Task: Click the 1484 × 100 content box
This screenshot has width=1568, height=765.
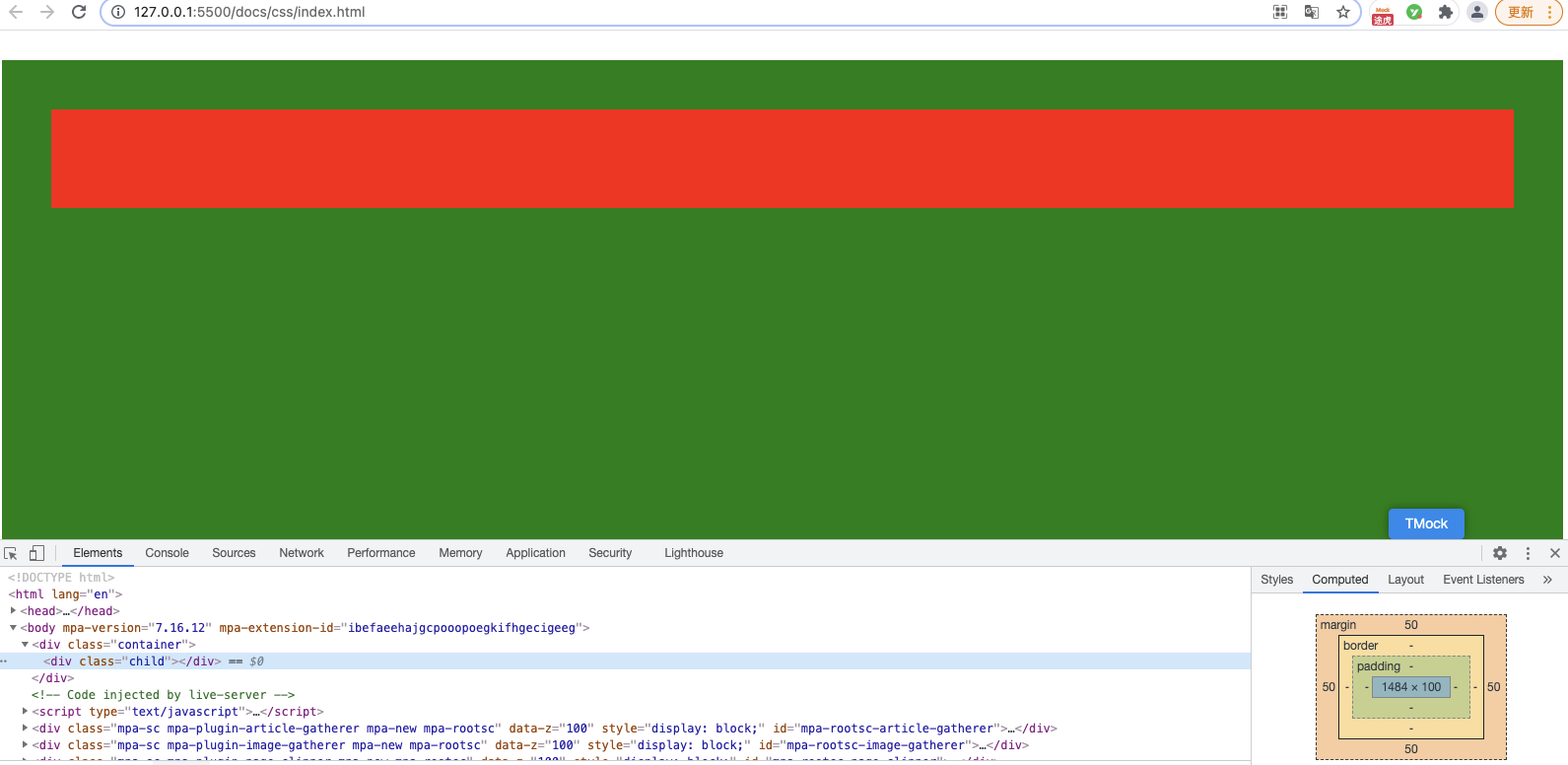Action: pyautogui.click(x=1410, y=687)
